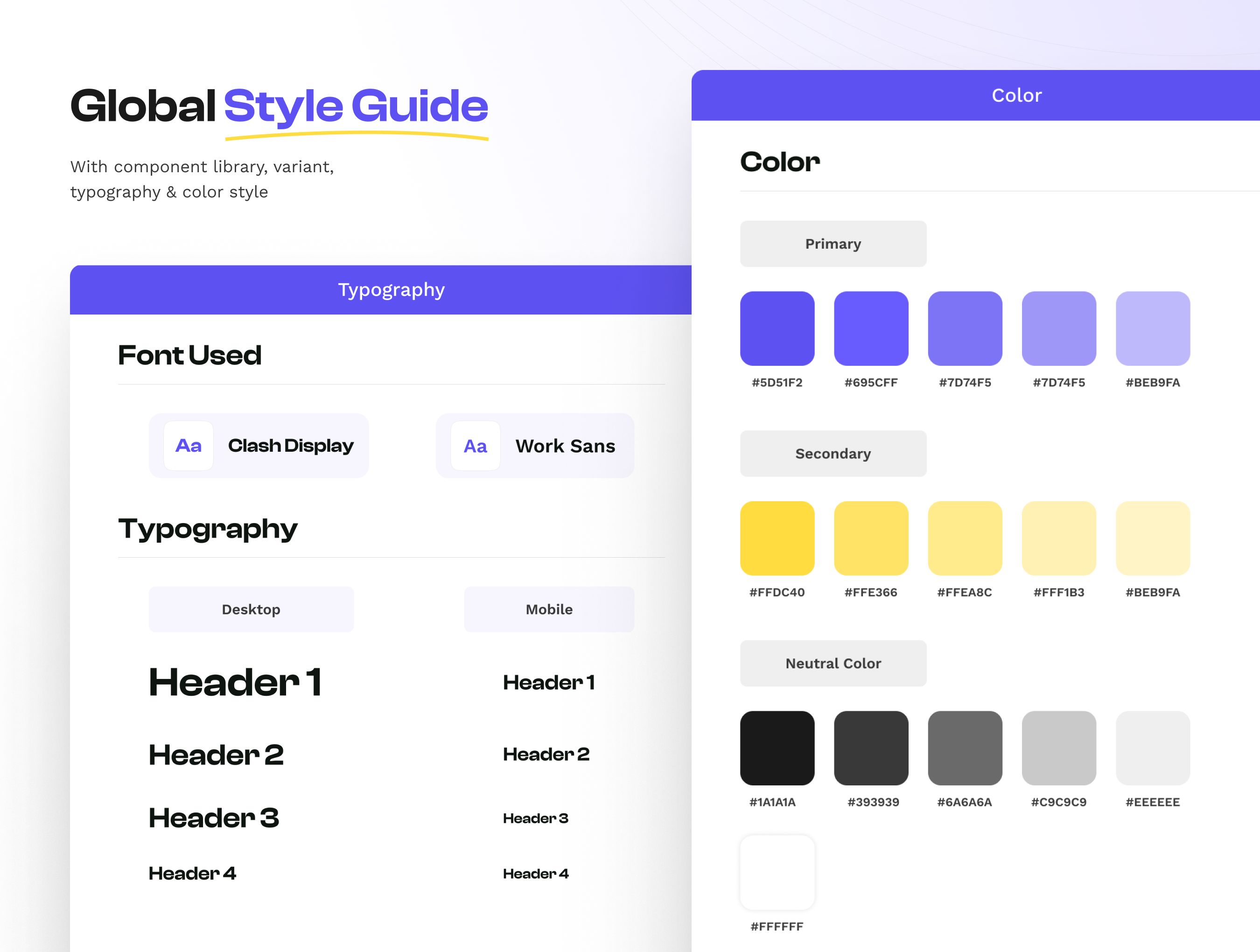This screenshot has width=1260, height=952.
Task: Select the #FFFFFF white swatch
Action: point(777,872)
